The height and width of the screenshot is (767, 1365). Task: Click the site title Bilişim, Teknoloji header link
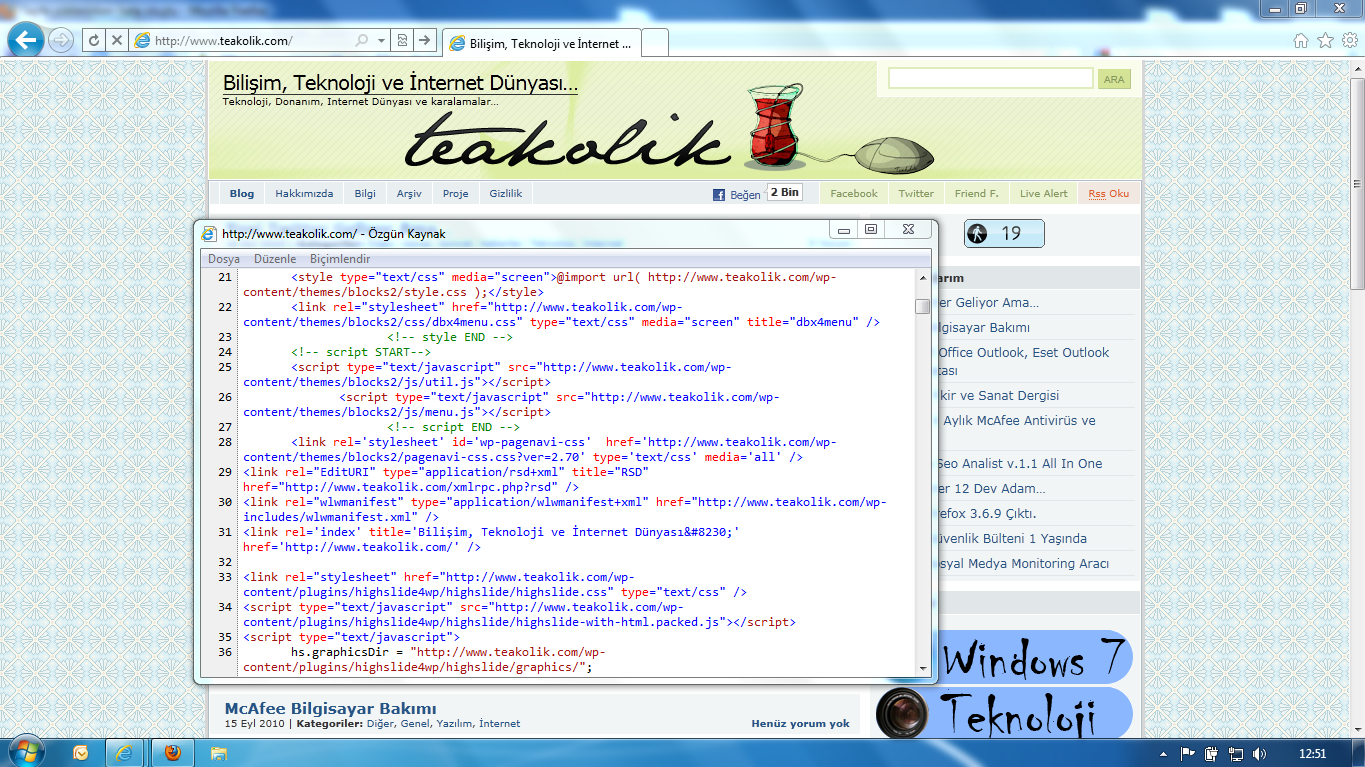pyautogui.click(x=400, y=83)
